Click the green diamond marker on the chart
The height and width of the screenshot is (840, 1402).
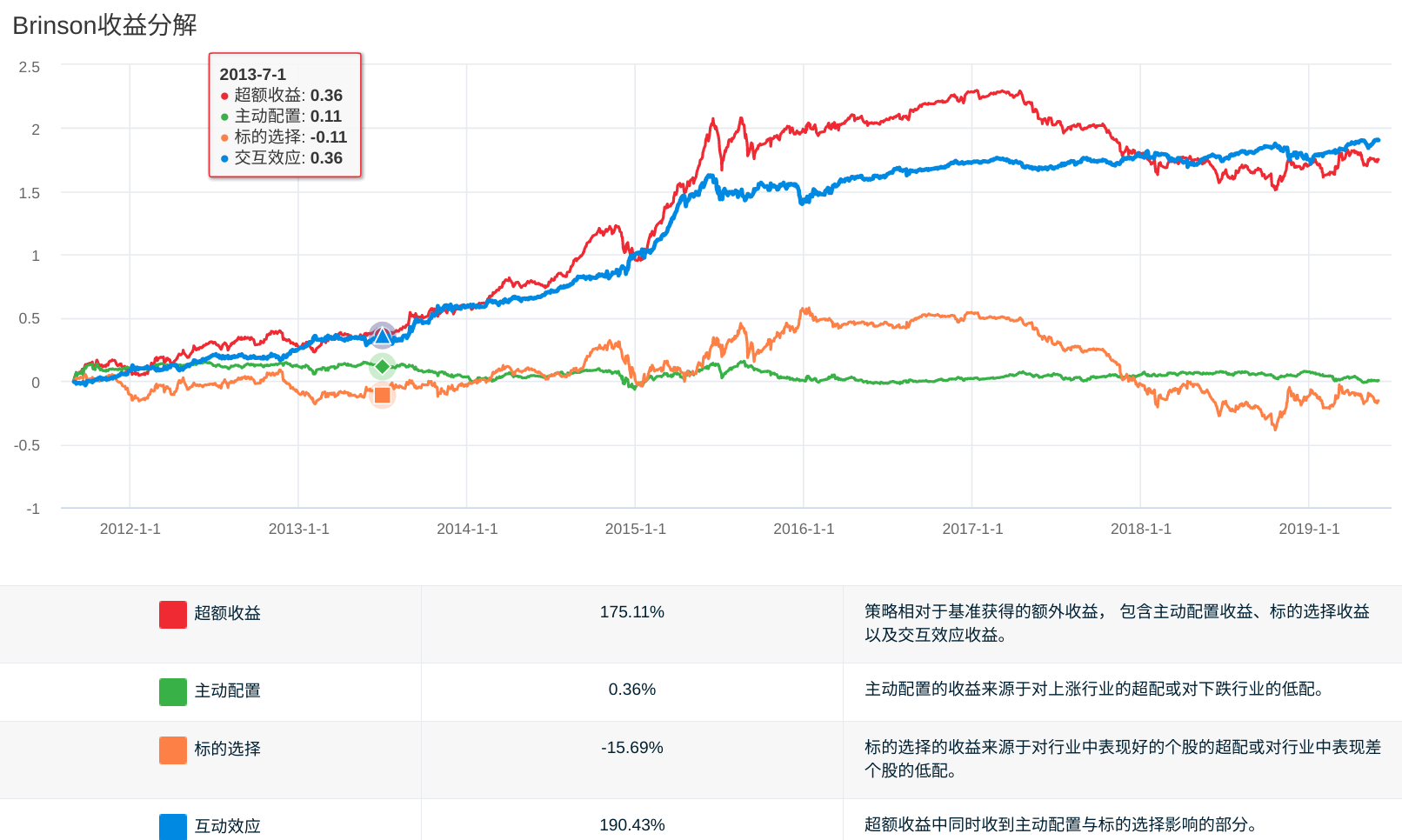(383, 367)
